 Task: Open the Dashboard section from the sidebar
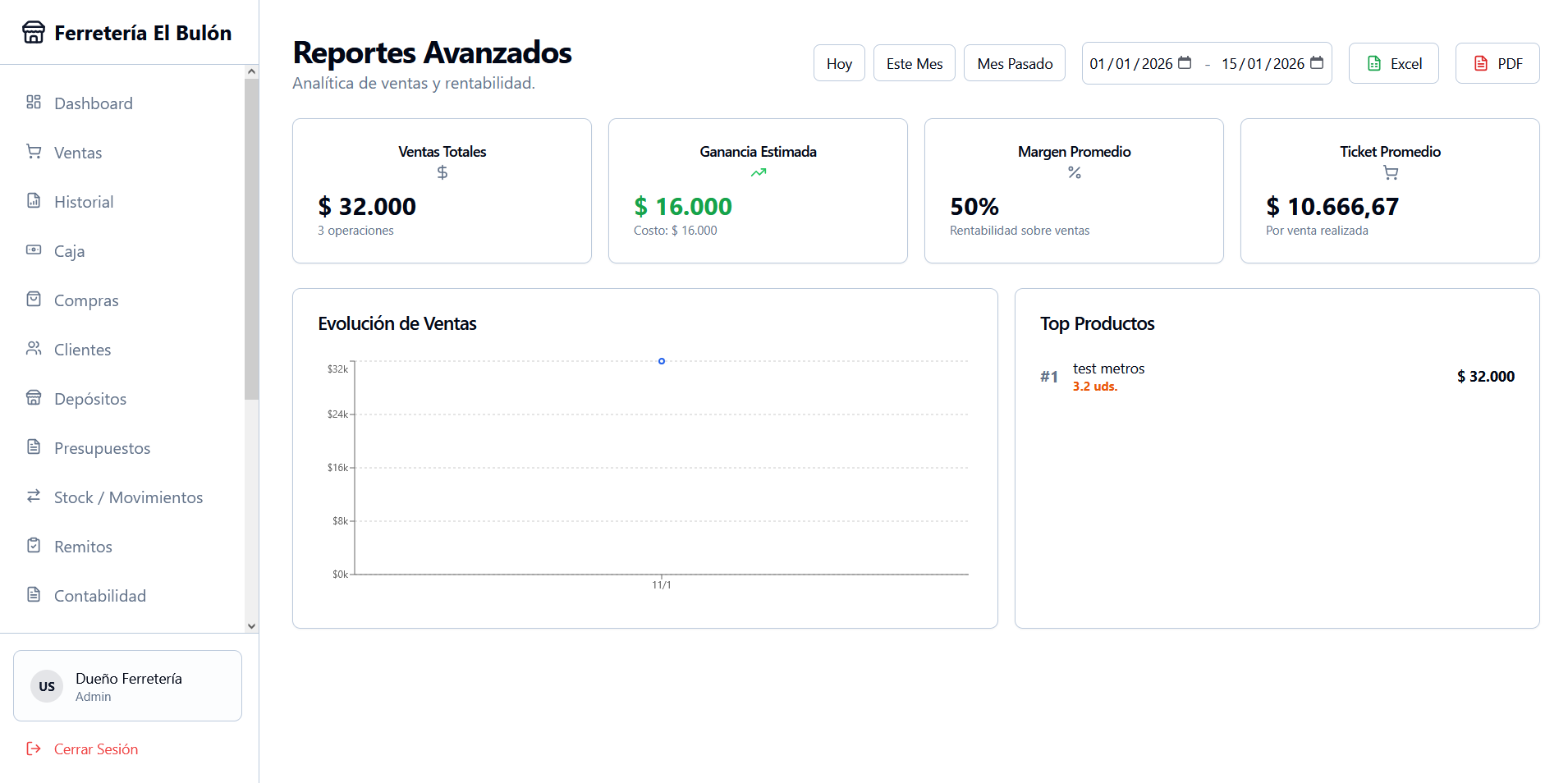[x=92, y=103]
